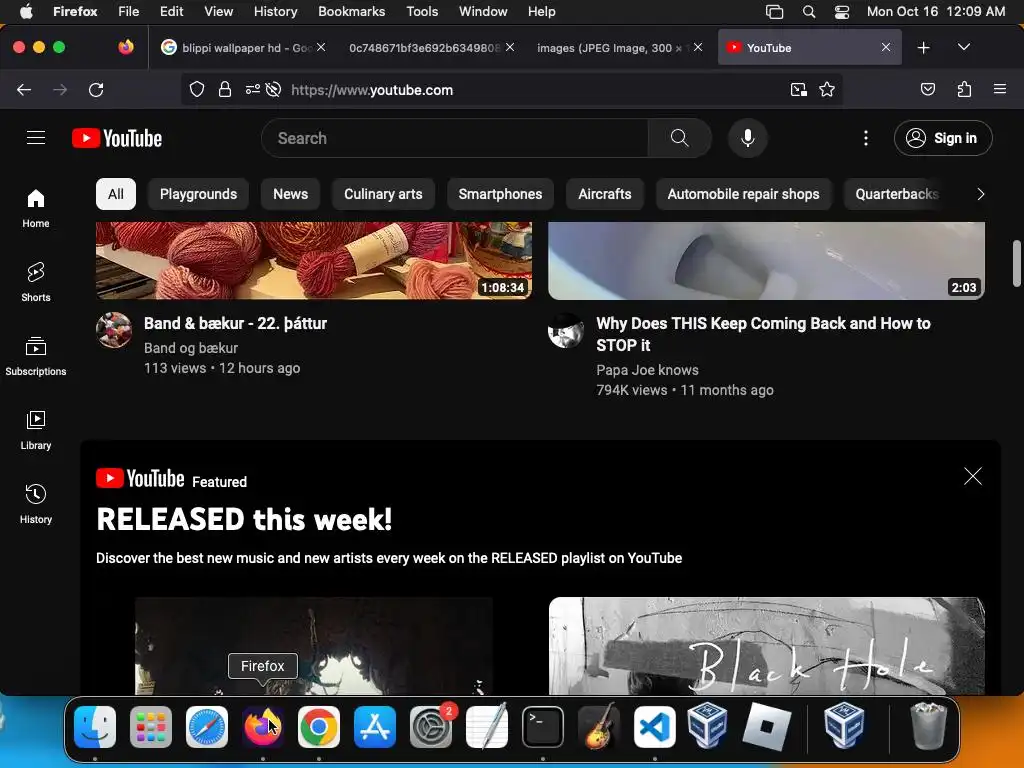Open Shorts in the sidebar
1024x768 pixels.
[x=36, y=282]
